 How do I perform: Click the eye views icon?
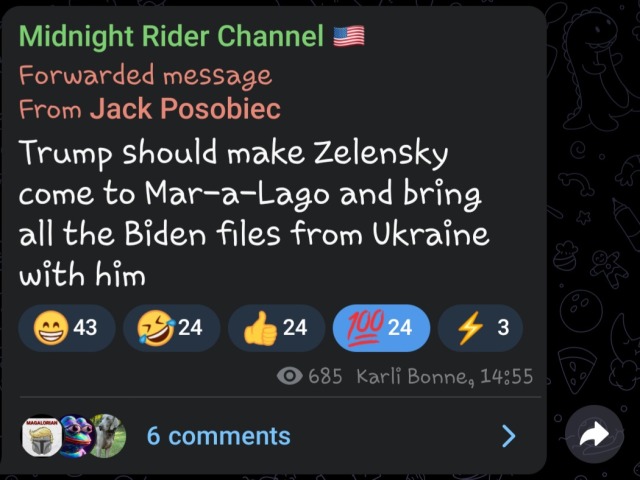tap(289, 376)
